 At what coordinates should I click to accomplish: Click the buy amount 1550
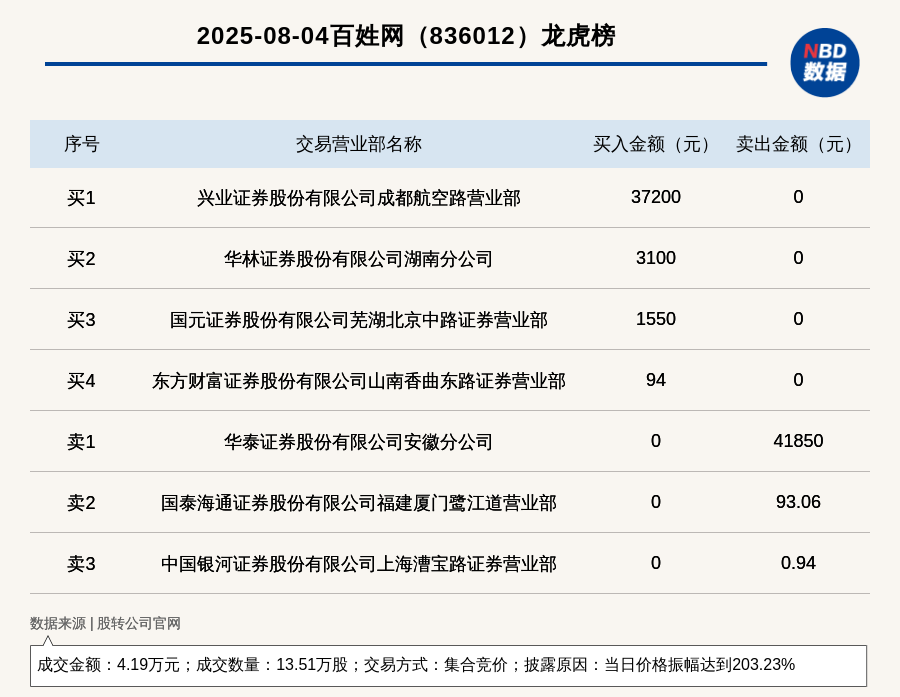click(x=655, y=319)
